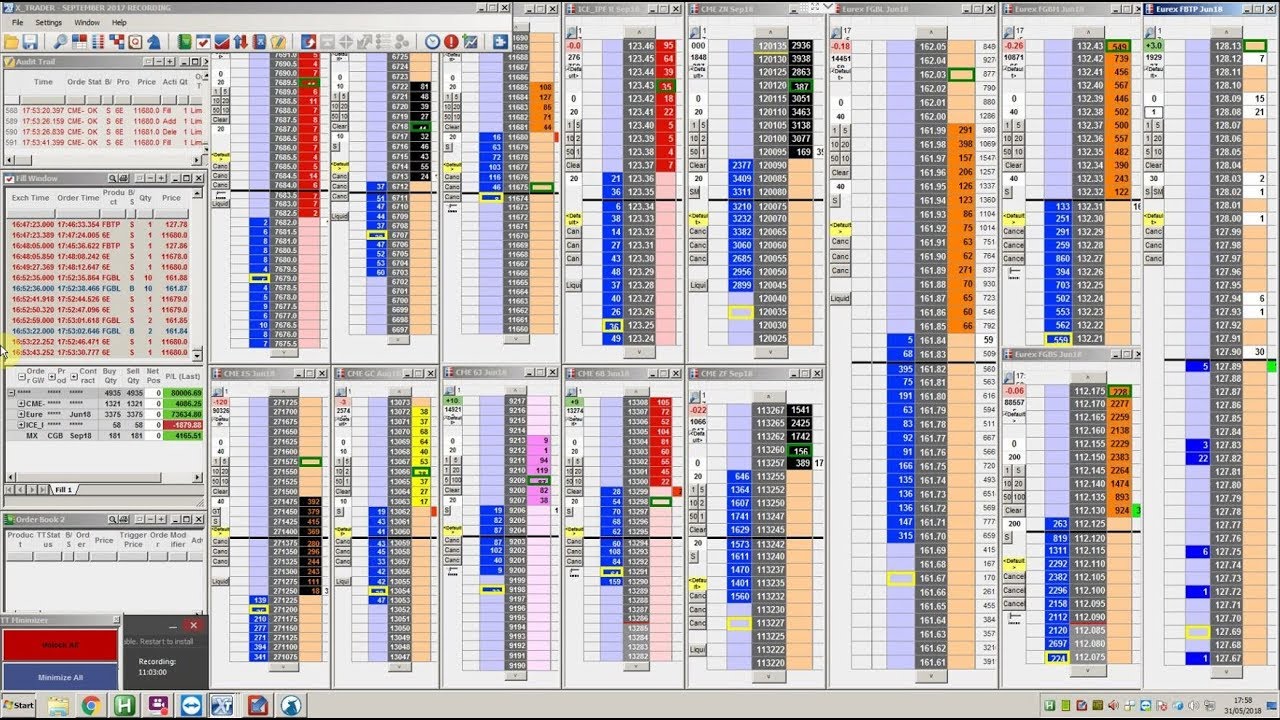Click the X_TRADER taskbar icon
This screenshot has width=1280, height=720.
[223, 705]
